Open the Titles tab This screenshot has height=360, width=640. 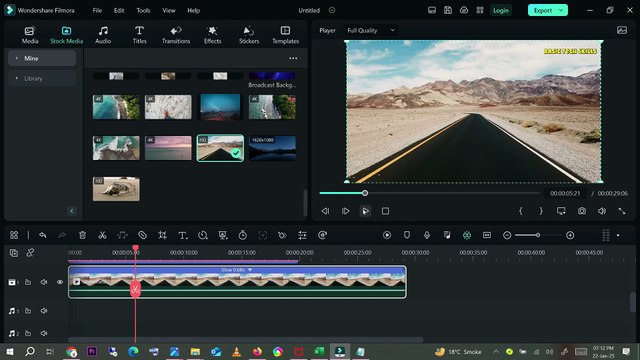click(x=139, y=35)
